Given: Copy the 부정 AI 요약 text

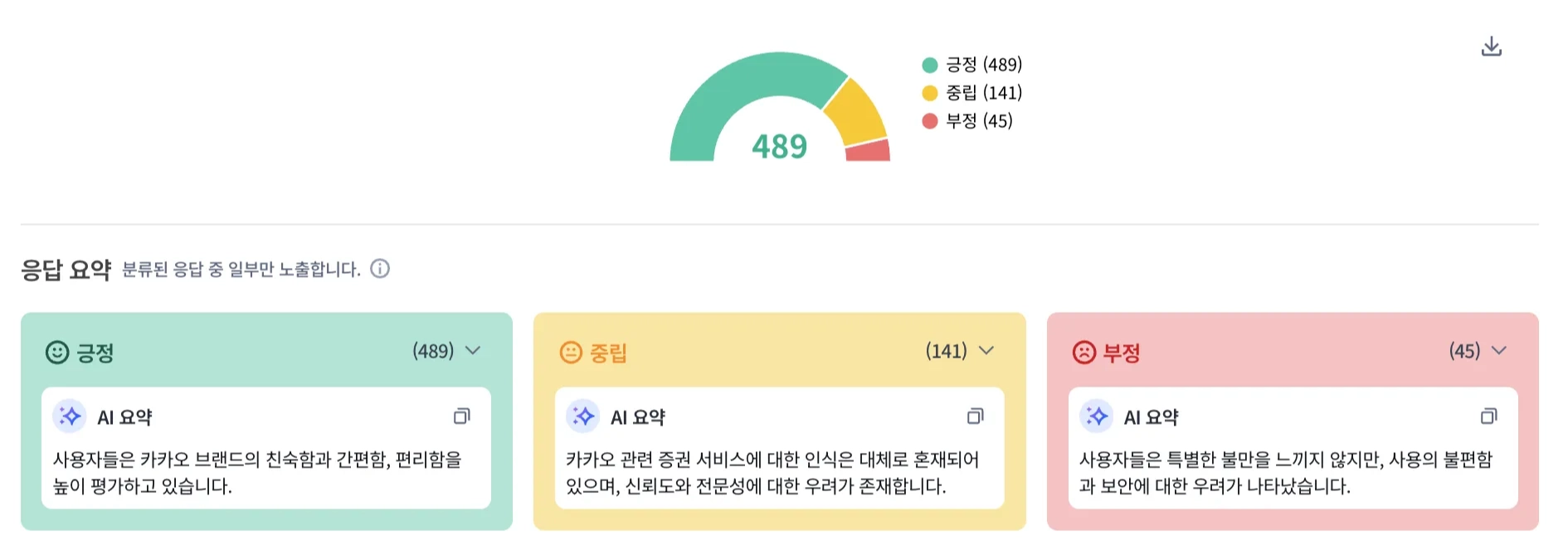Looking at the screenshot, I should 1489,416.
